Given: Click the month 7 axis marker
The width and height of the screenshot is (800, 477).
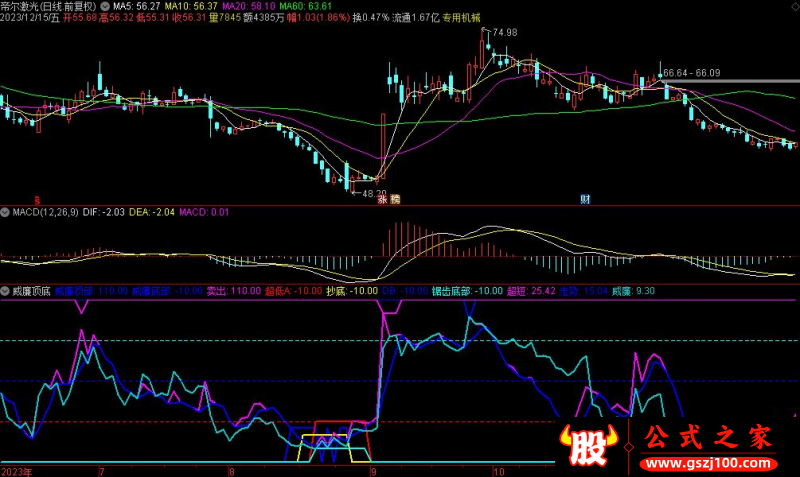Looking at the screenshot, I should 102,471.
